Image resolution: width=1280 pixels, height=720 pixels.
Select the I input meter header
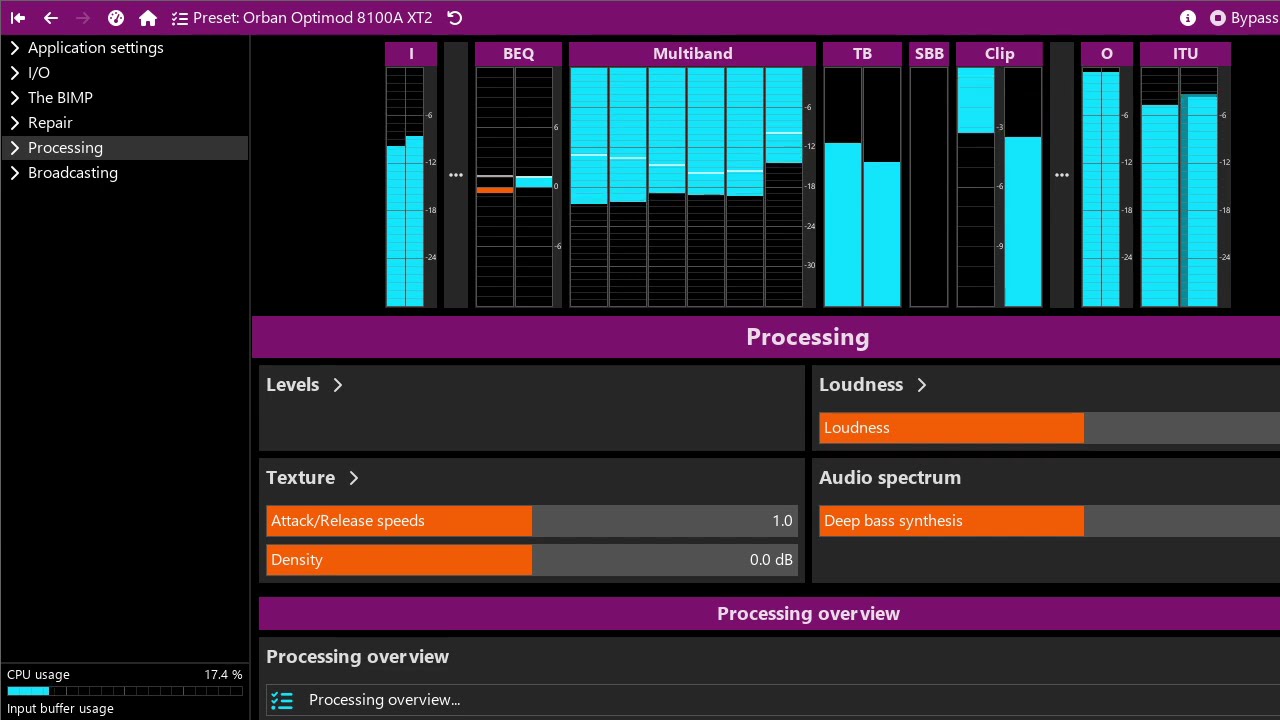click(x=411, y=54)
